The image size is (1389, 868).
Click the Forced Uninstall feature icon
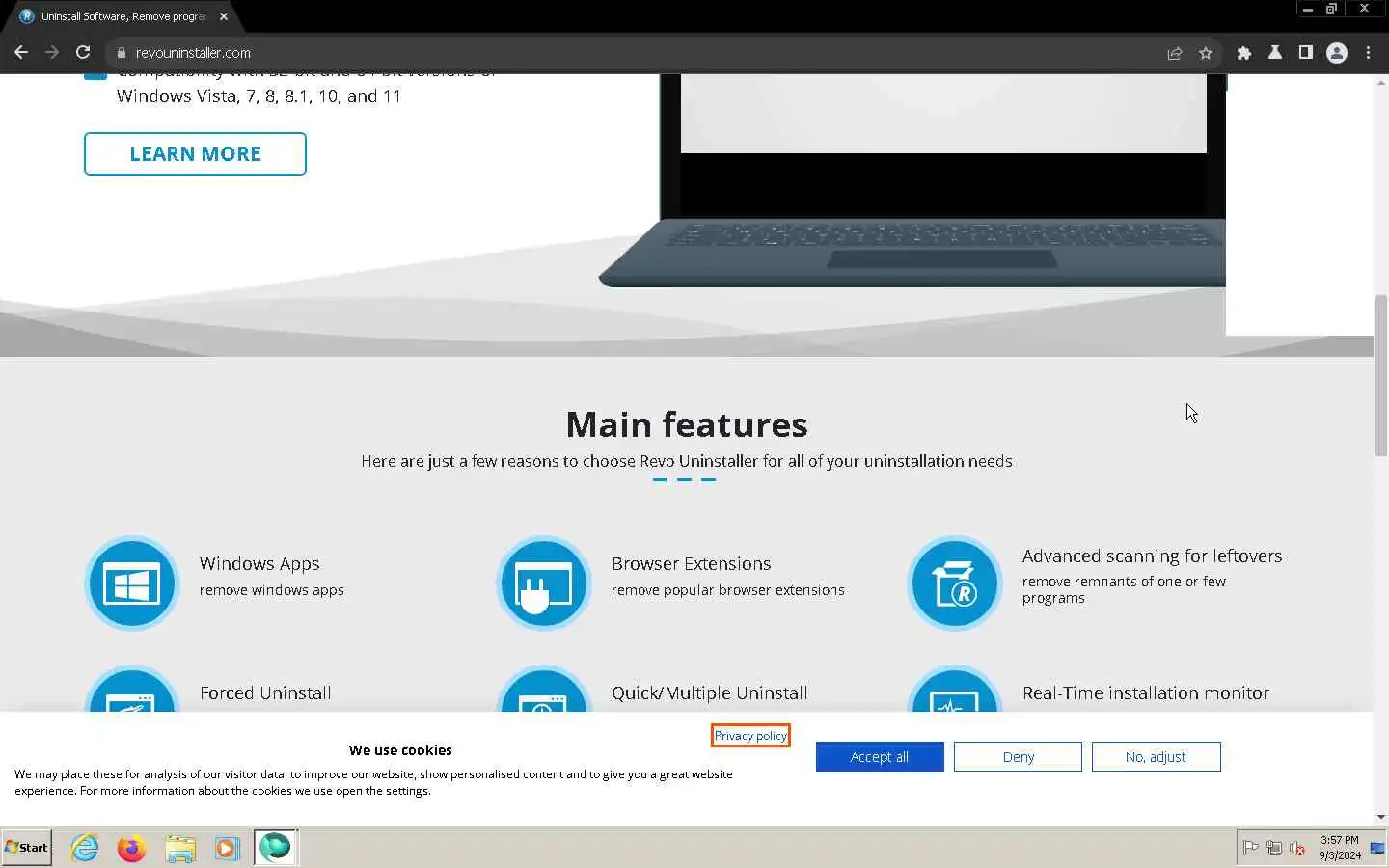pos(132,691)
